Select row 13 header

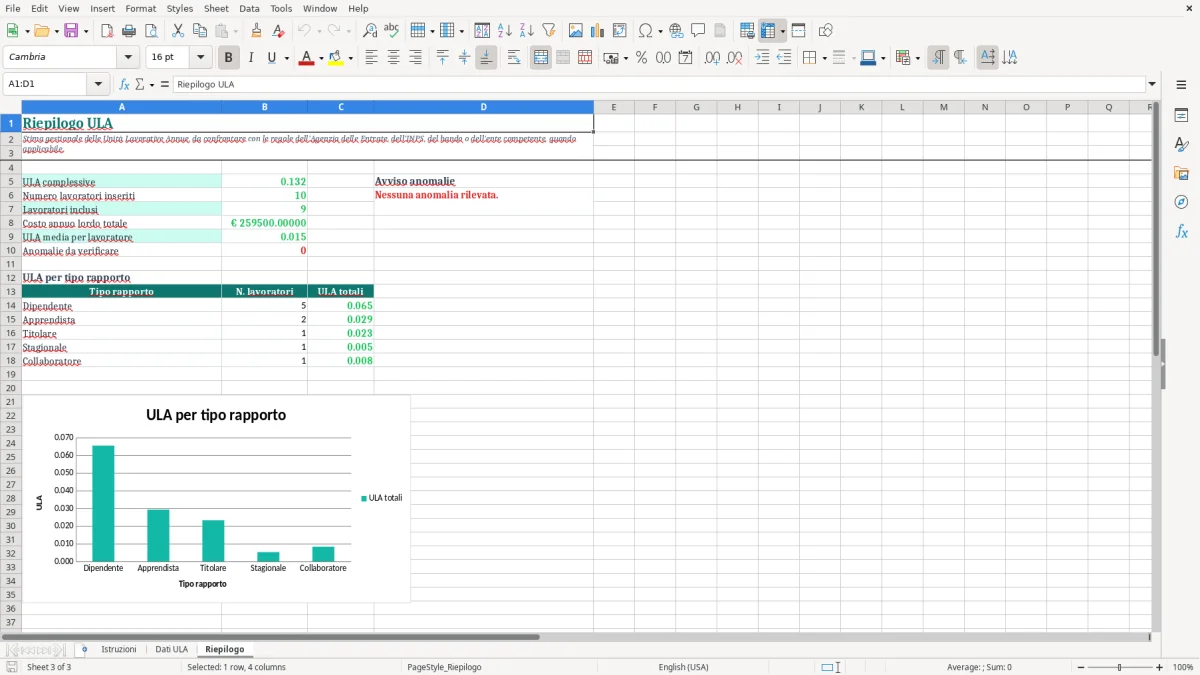11,291
